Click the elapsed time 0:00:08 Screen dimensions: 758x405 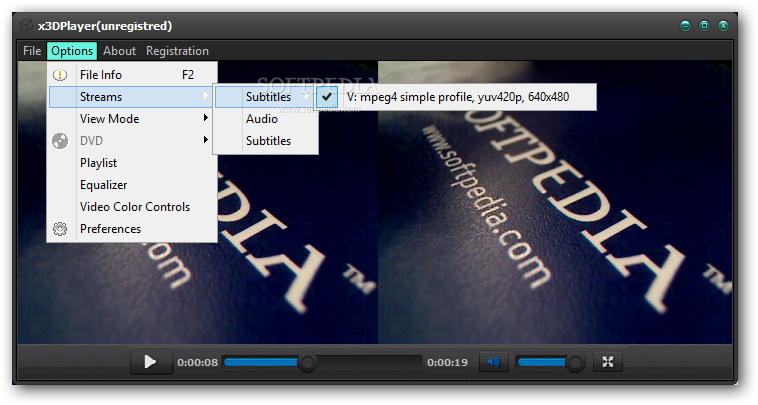tap(197, 362)
